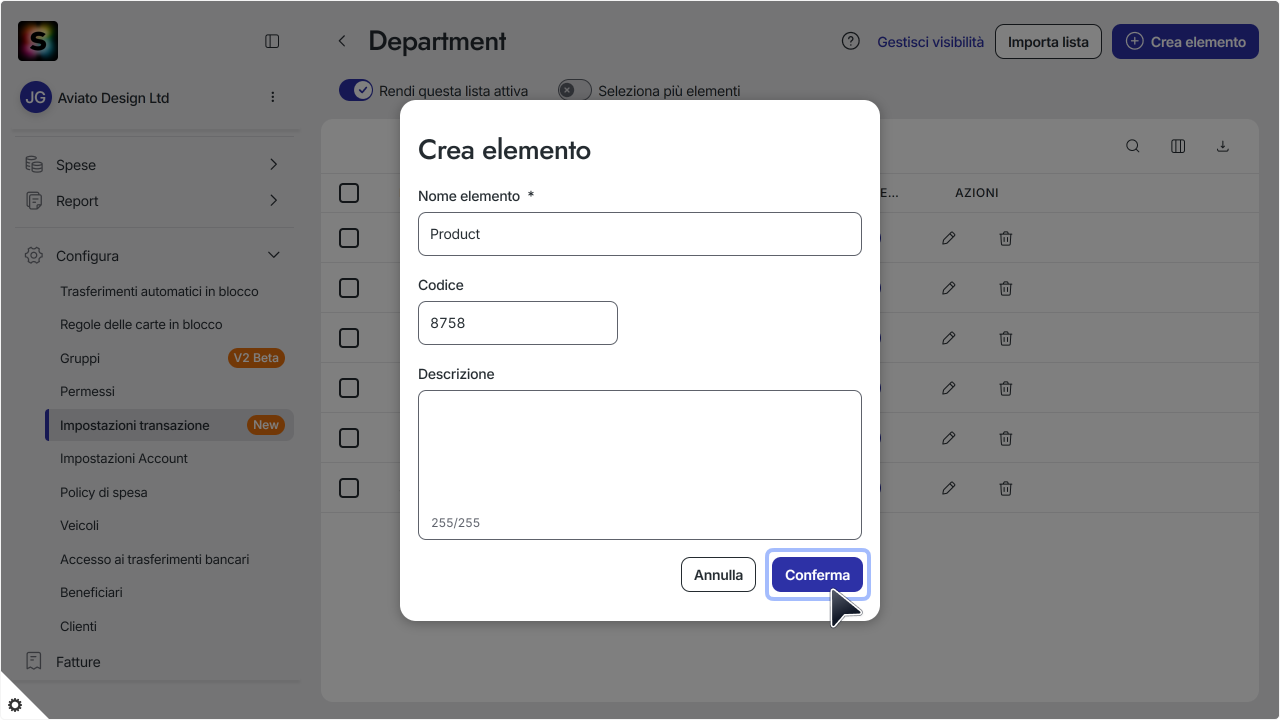
Task: Click the Configura gear icon
Action: tap(34, 255)
